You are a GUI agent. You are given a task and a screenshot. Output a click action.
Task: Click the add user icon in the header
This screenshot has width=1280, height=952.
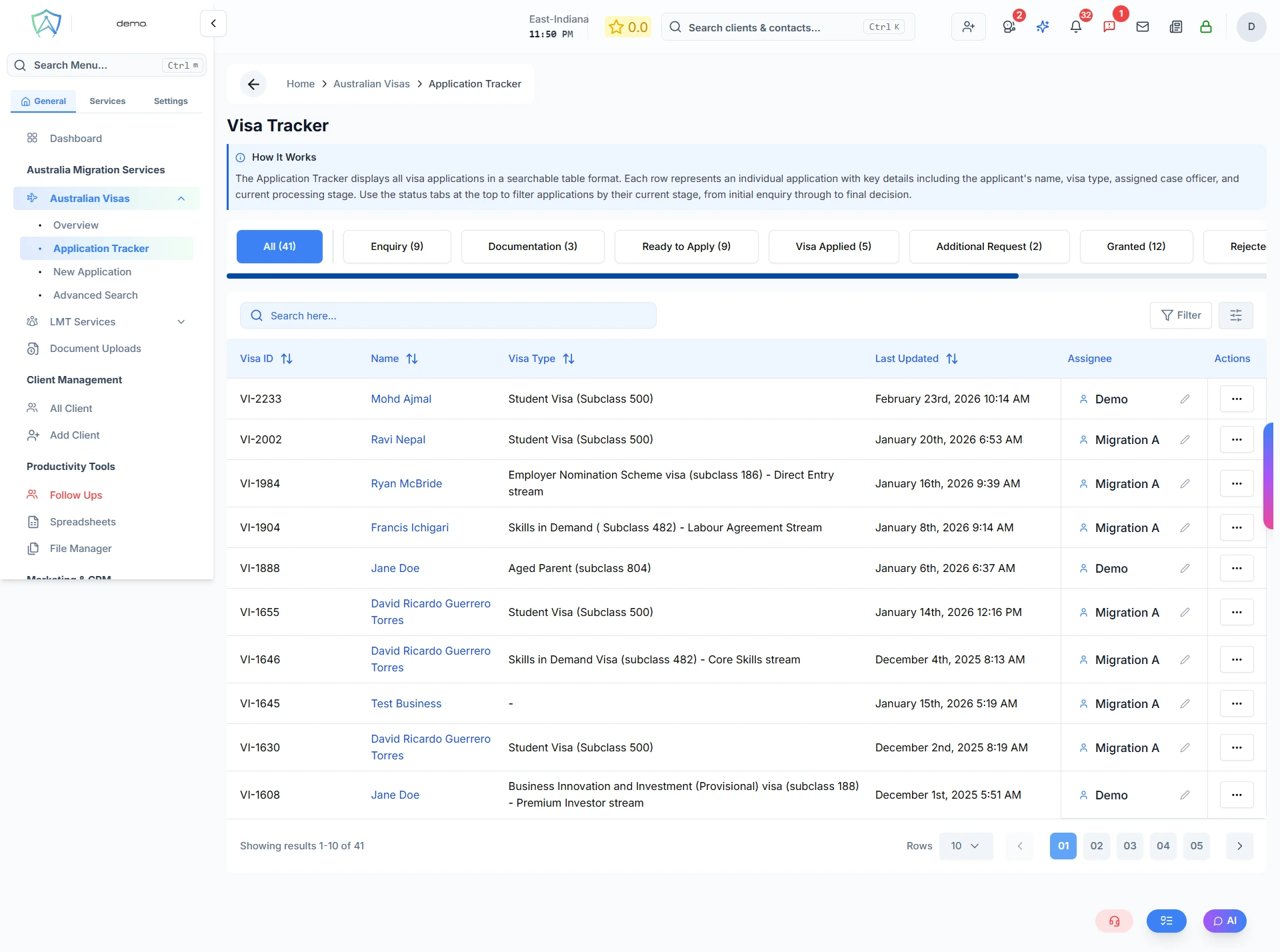[x=968, y=27]
